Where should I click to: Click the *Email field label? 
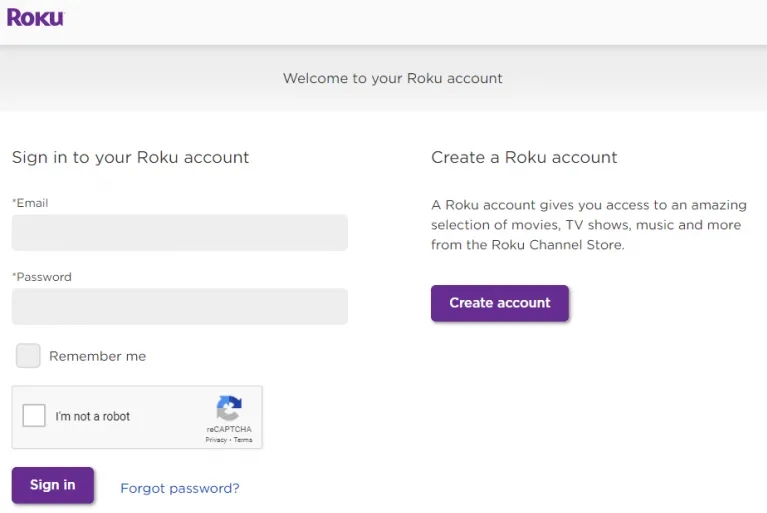click(30, 203)
